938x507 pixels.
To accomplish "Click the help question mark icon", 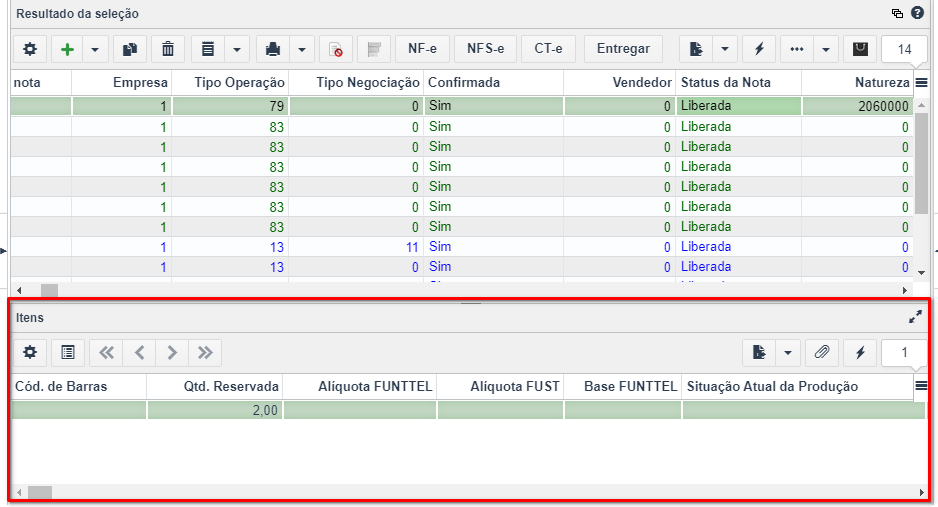I will [x=917, y=13].
